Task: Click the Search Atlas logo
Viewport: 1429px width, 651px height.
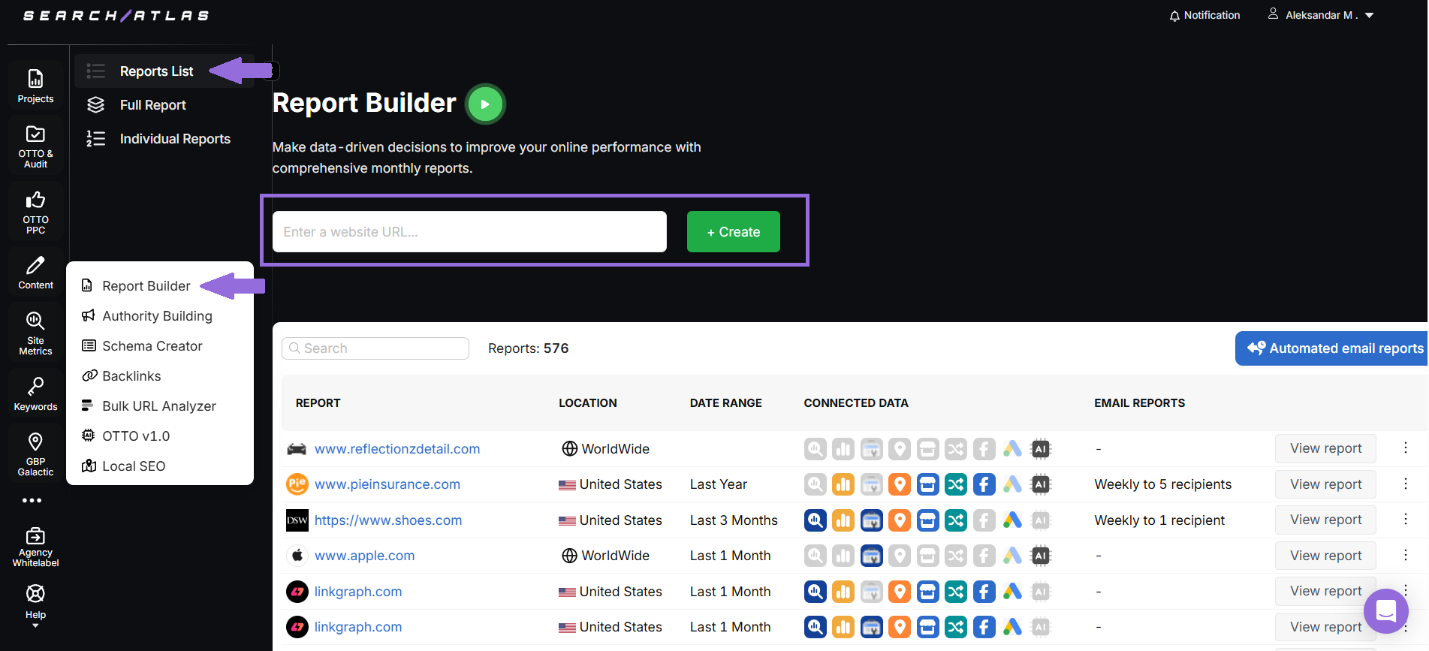Action: (x=116, y=15)
